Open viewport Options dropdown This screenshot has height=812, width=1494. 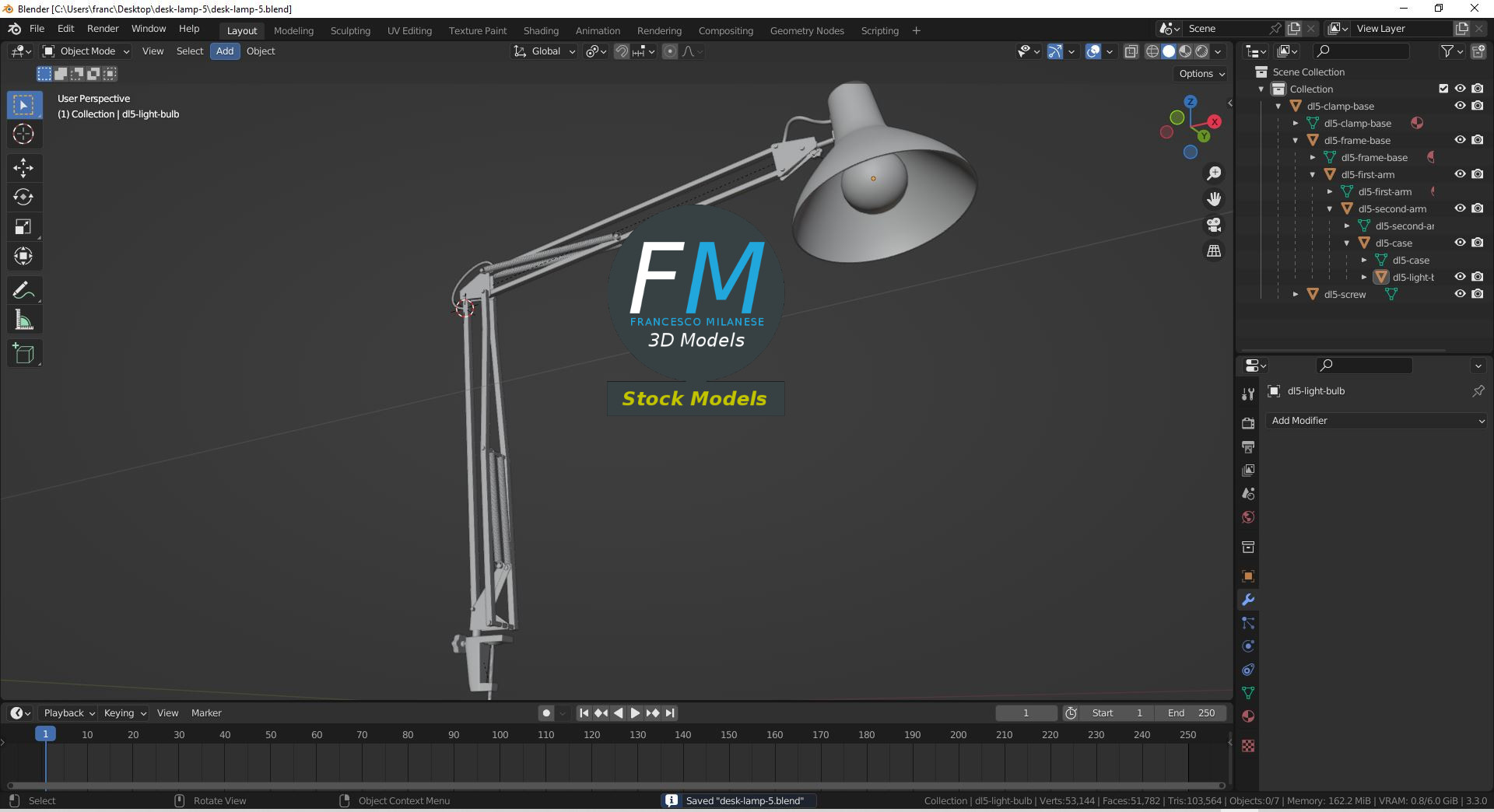1201,74
